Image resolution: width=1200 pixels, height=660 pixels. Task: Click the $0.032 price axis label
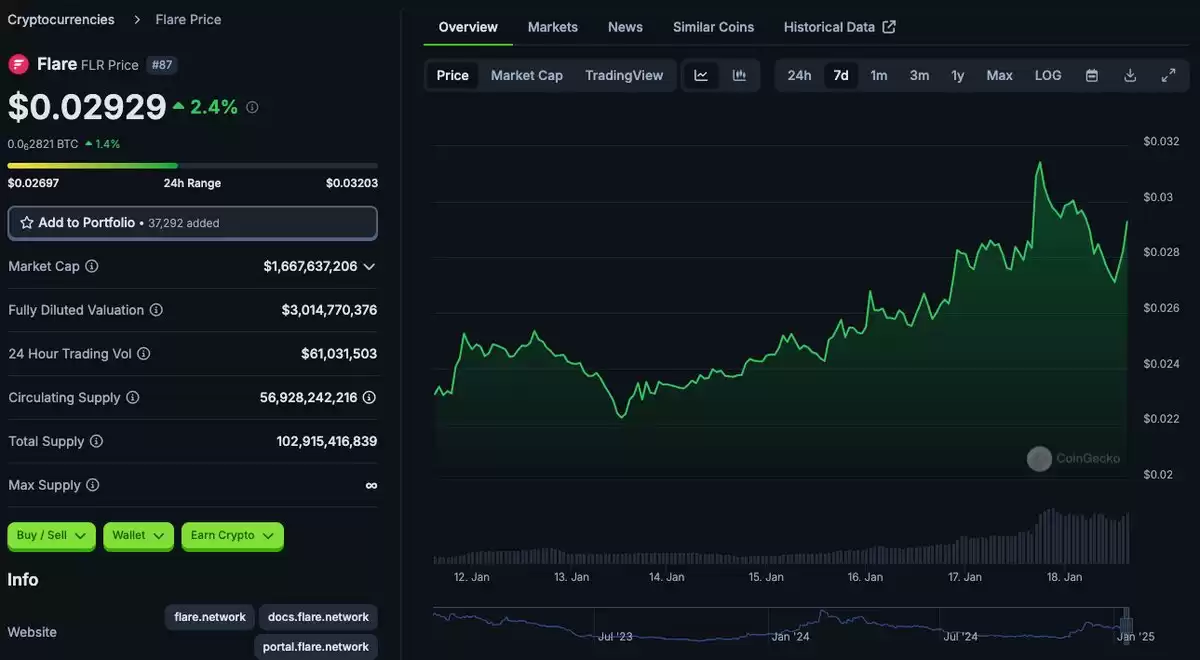pos(1162,142)
